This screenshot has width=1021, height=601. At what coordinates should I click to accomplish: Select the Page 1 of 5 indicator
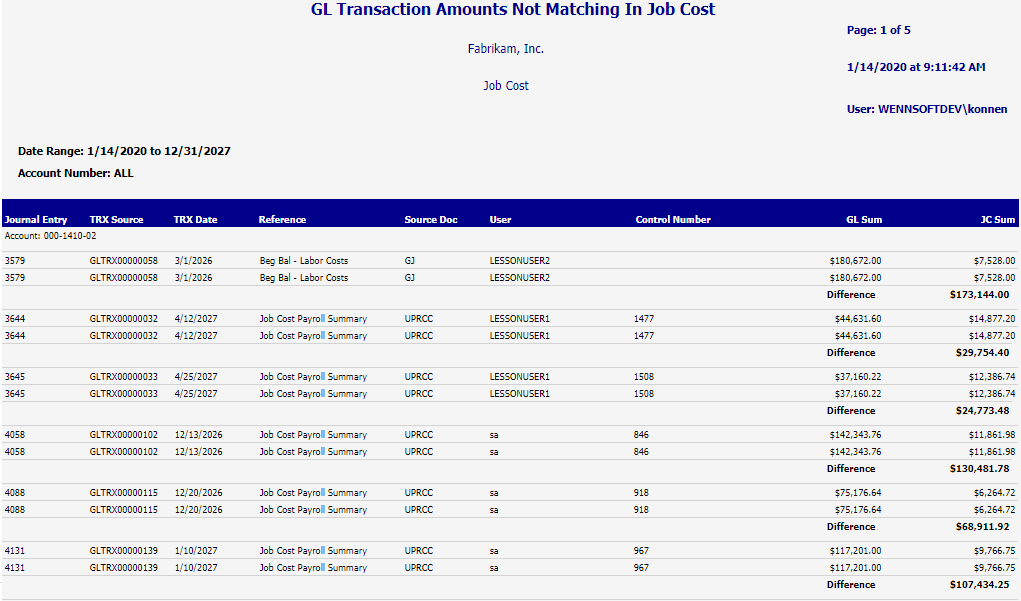pyautogui.click(x=878, y=30)
